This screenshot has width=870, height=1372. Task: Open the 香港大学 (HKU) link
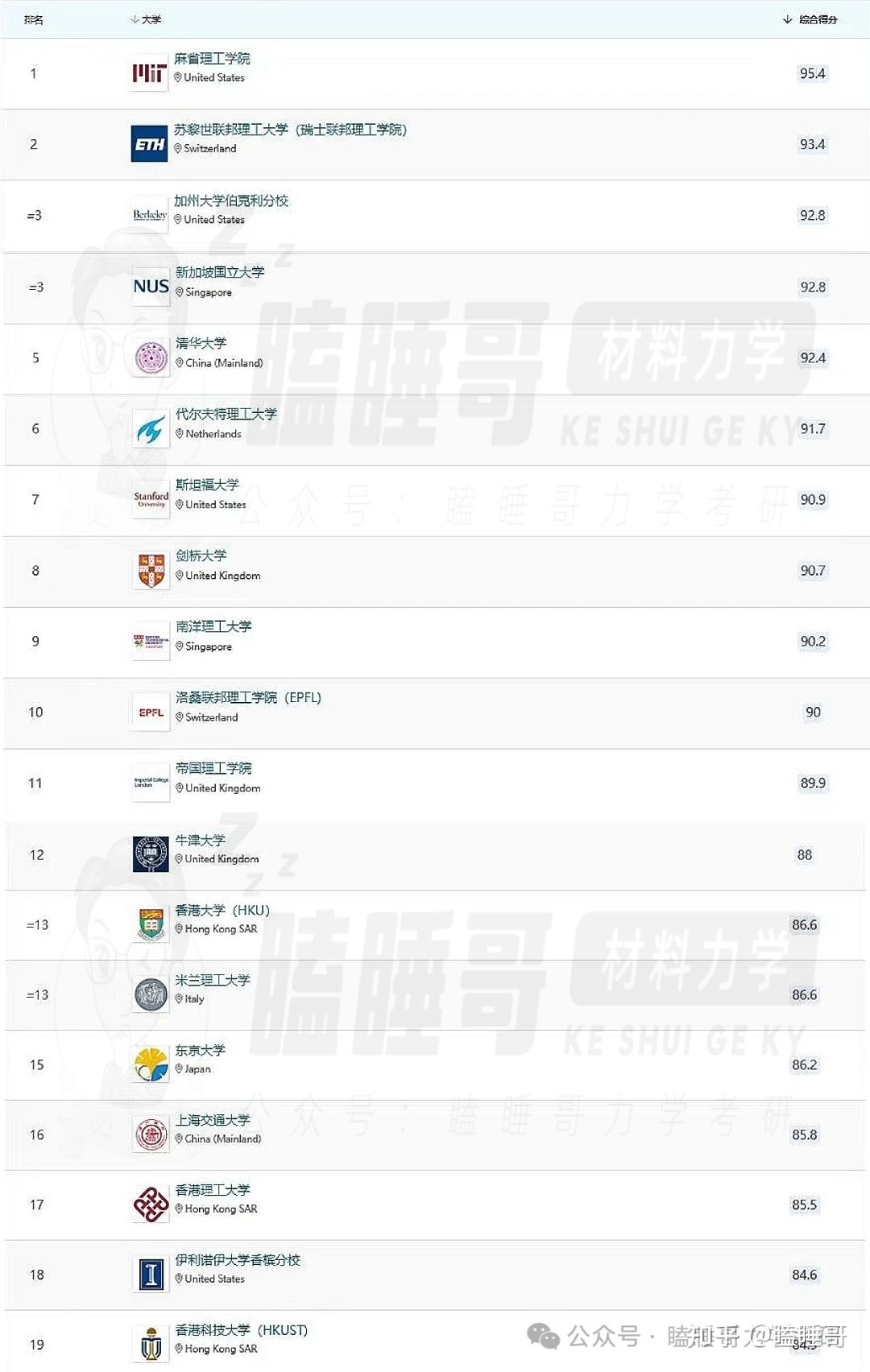222,910
